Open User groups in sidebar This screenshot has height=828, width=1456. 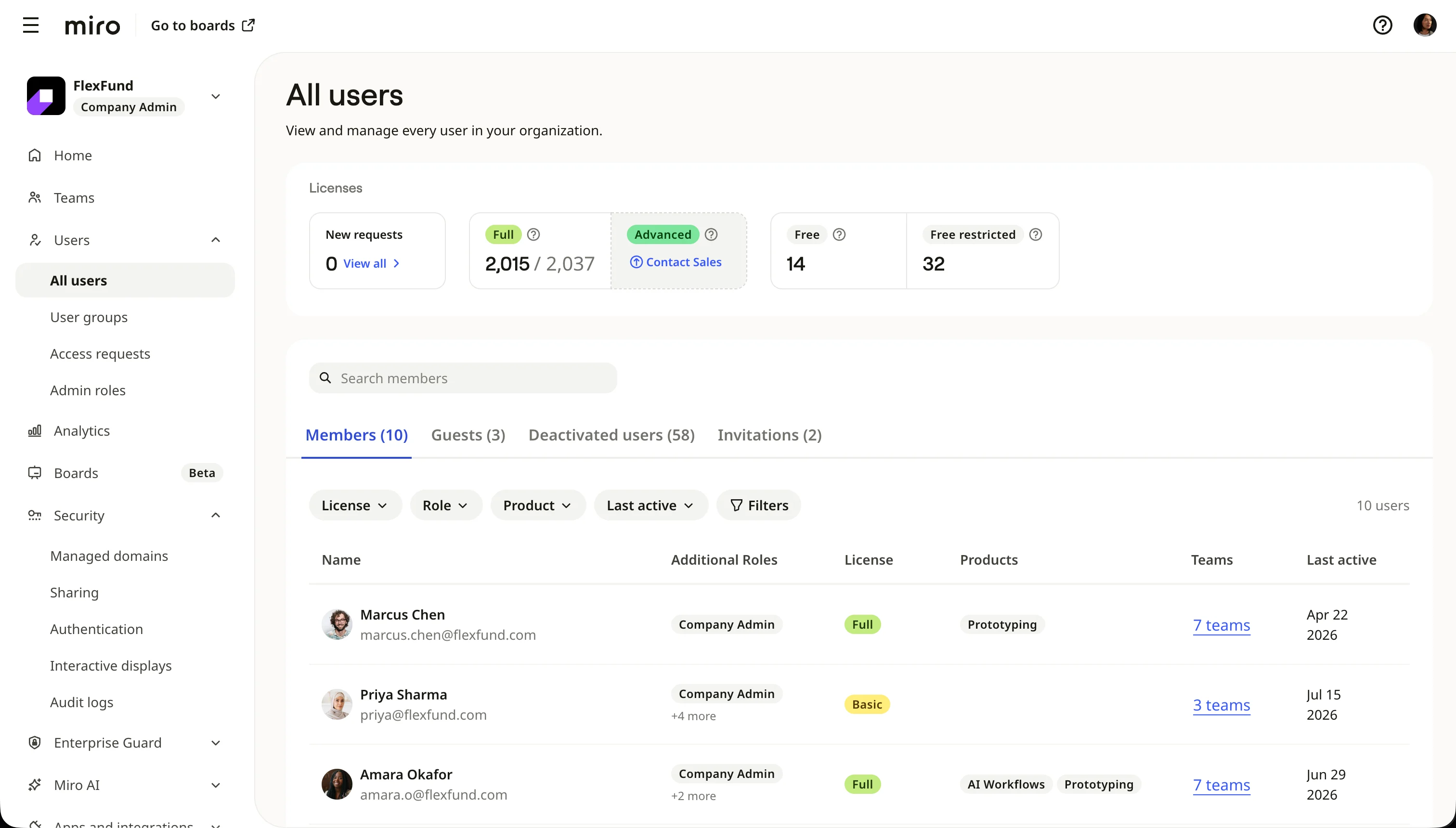click(89, 317)
